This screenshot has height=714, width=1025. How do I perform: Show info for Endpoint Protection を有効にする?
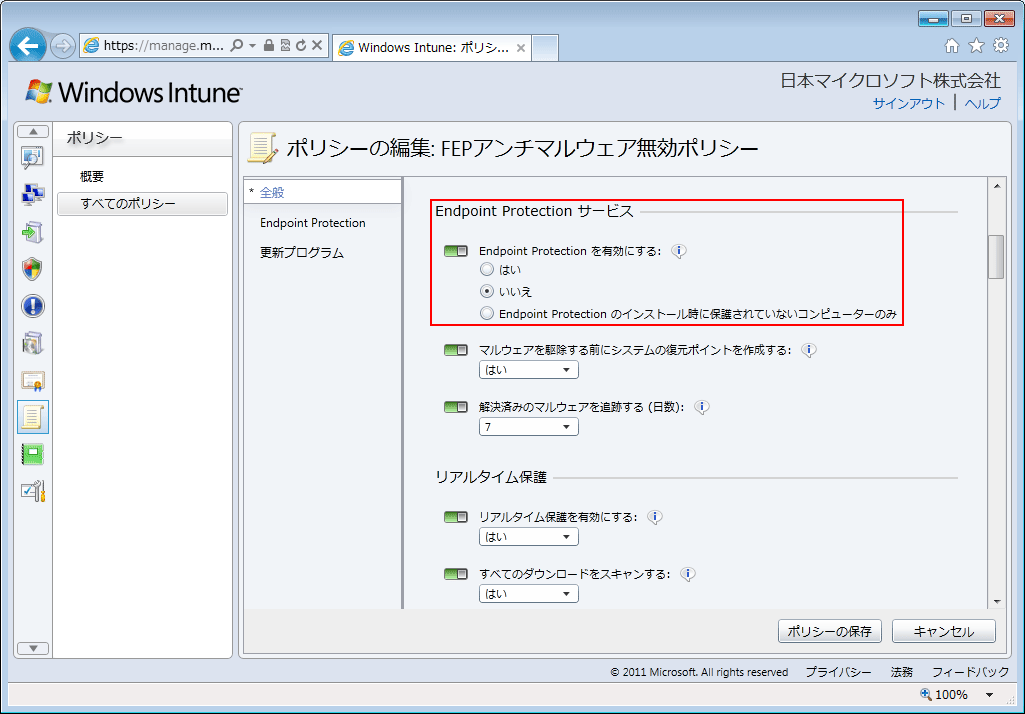tap(679, 251)
